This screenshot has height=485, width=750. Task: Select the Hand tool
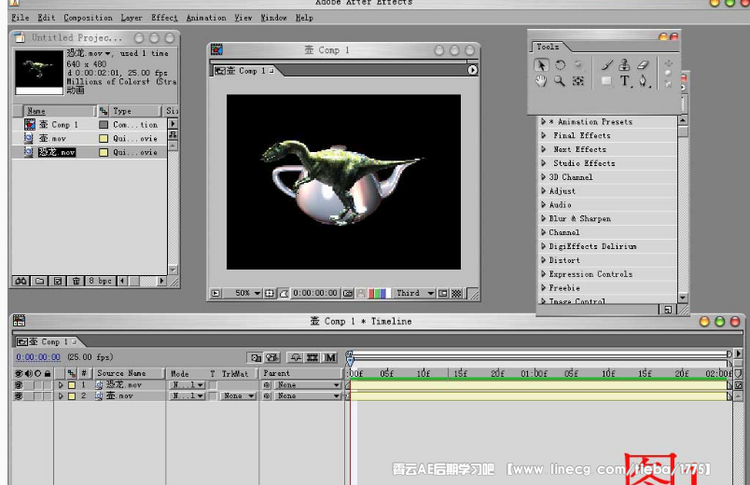pyautogui.click(x=541, y=81)
